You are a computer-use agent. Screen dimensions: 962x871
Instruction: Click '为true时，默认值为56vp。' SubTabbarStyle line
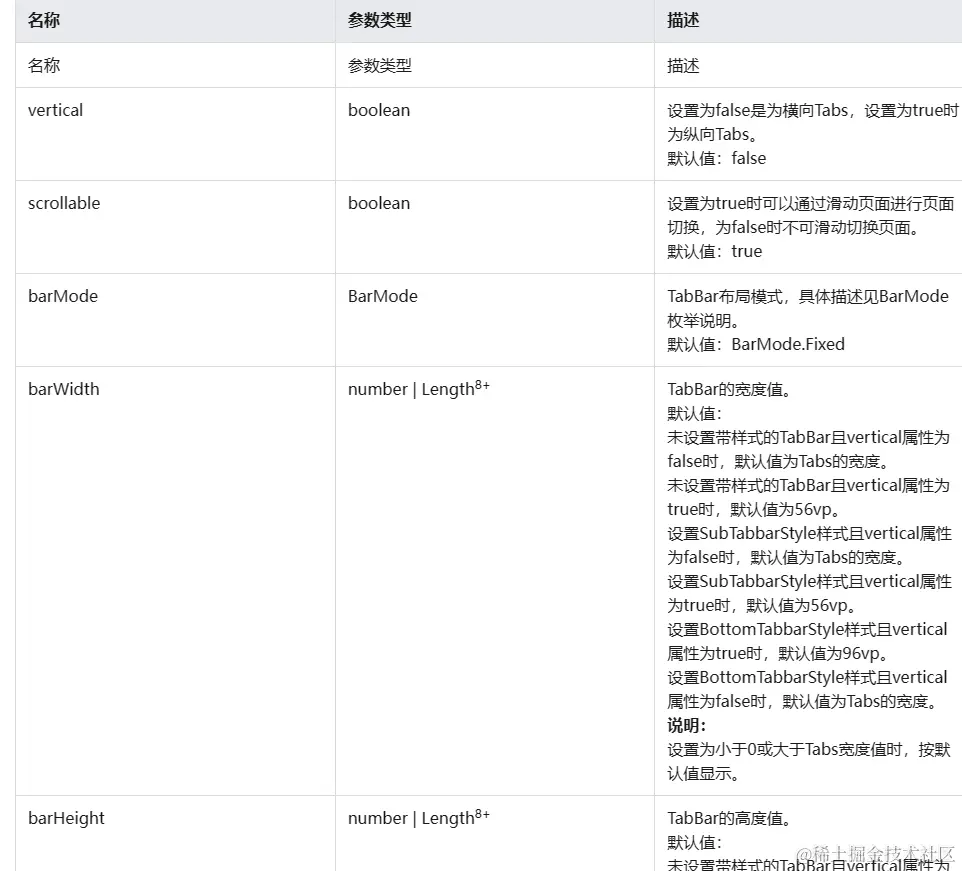(762, 605)
